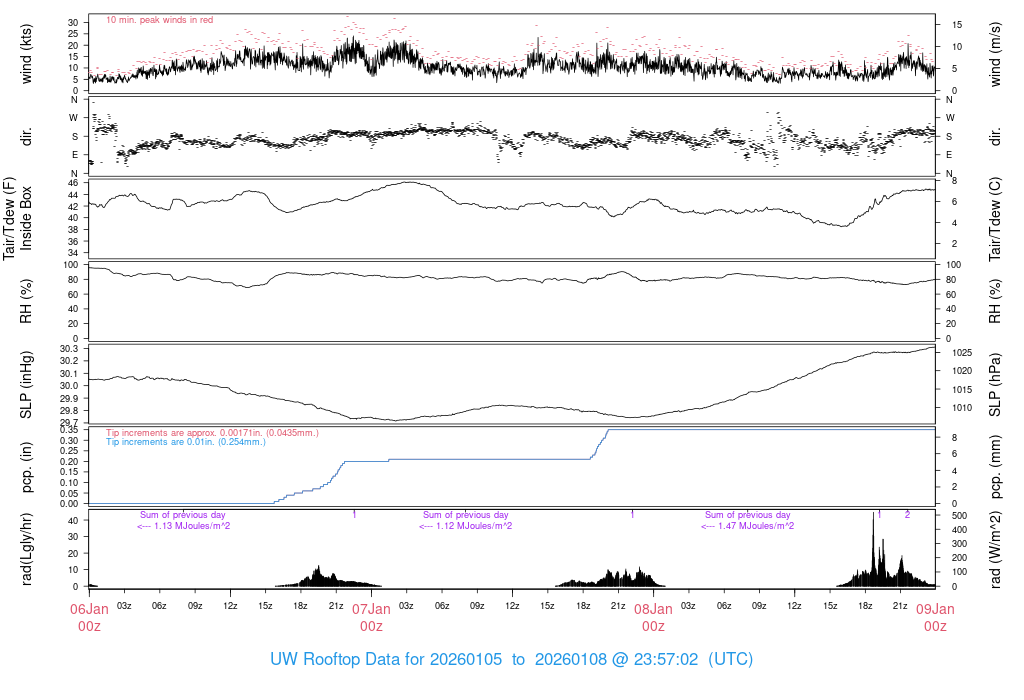Select the "rad (W/m^2)" axis label
1024x700 pixels.
(995, 550)
